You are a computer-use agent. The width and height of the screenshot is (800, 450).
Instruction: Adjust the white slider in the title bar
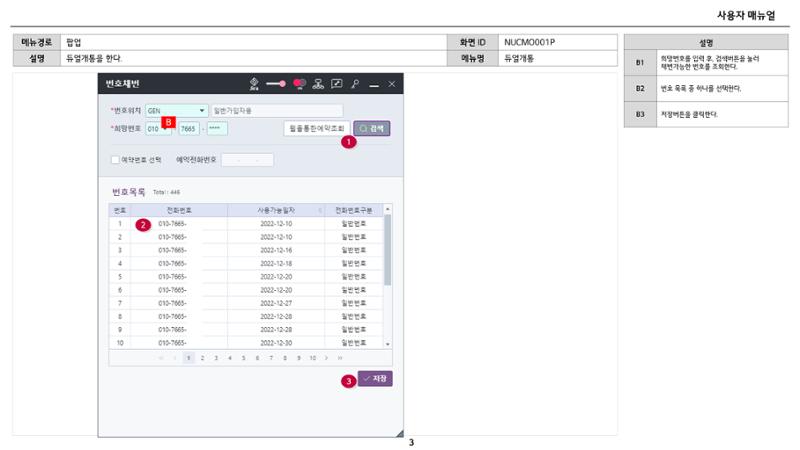[276, 84]
